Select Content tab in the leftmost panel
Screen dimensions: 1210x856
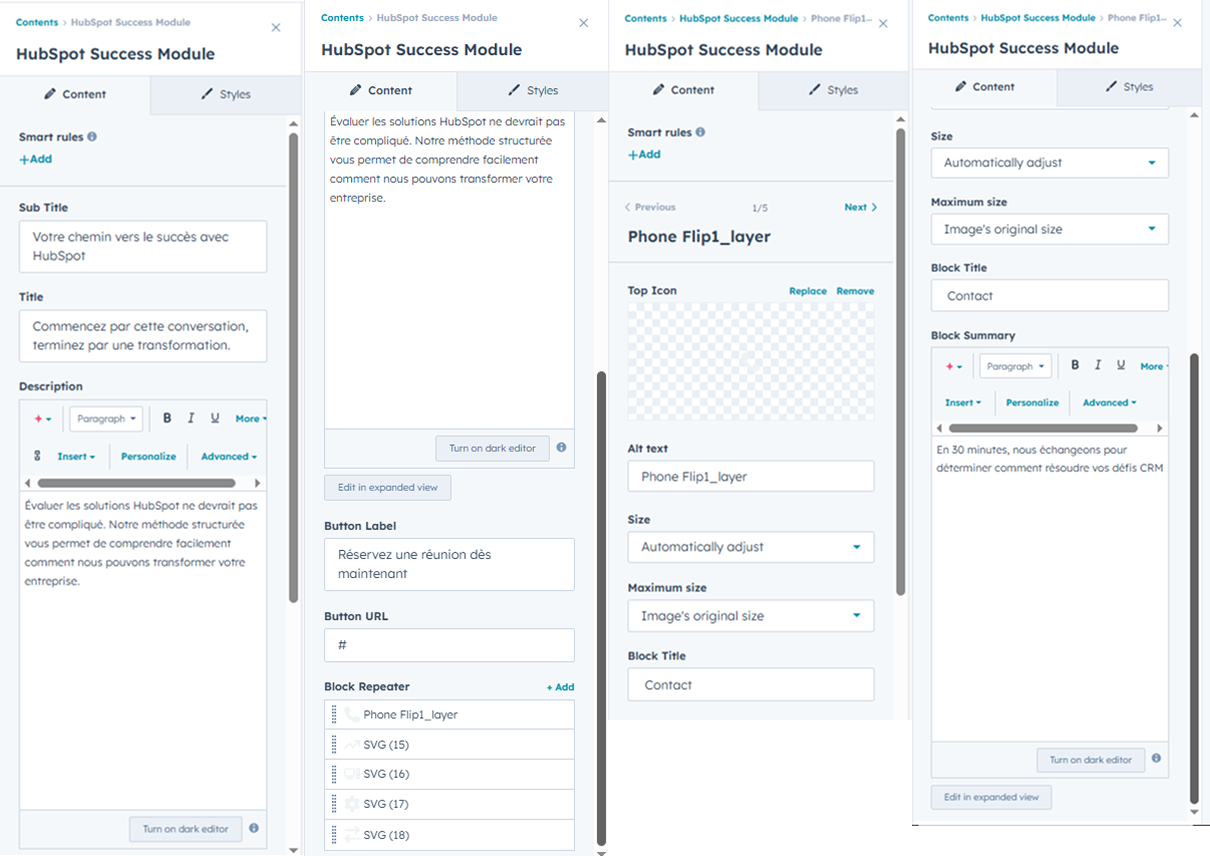point(75,94)
